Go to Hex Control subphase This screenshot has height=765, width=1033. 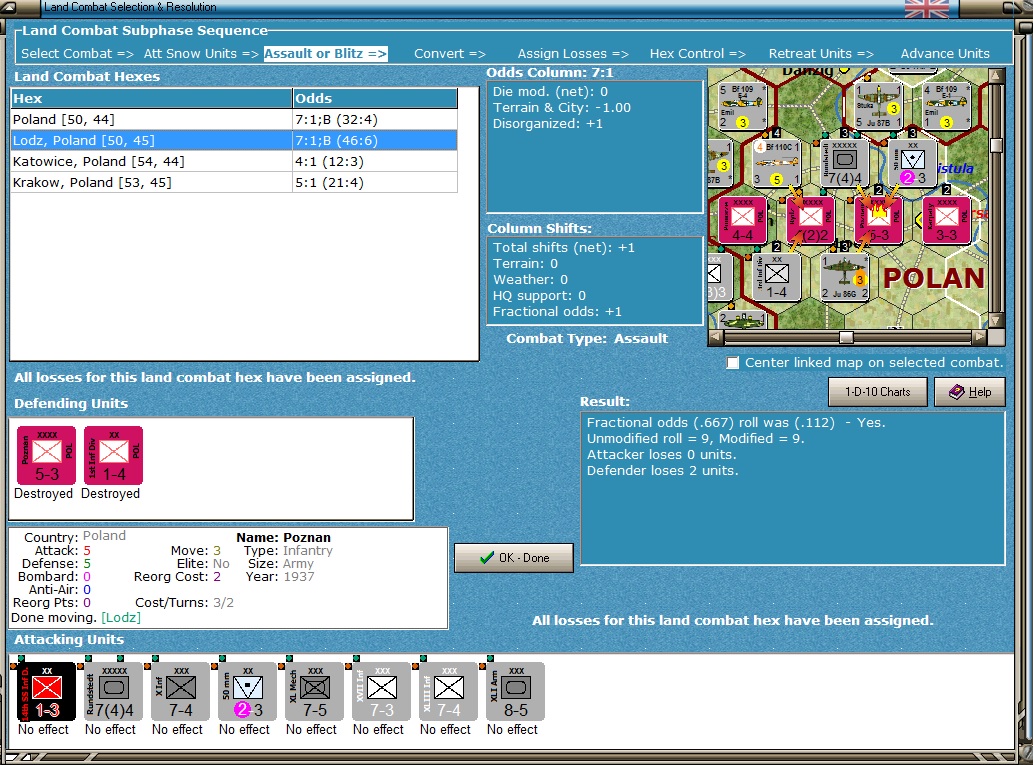tap(698, 54)
